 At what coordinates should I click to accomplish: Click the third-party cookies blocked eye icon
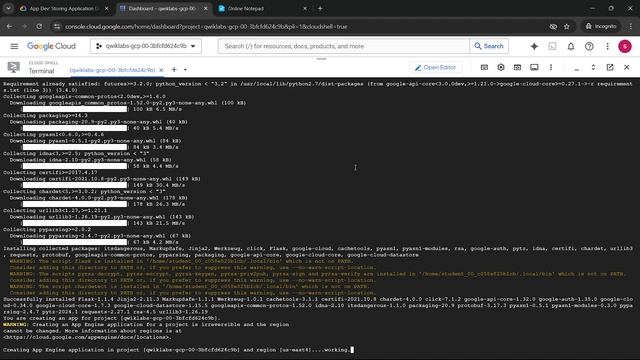[x=553, y=27]
